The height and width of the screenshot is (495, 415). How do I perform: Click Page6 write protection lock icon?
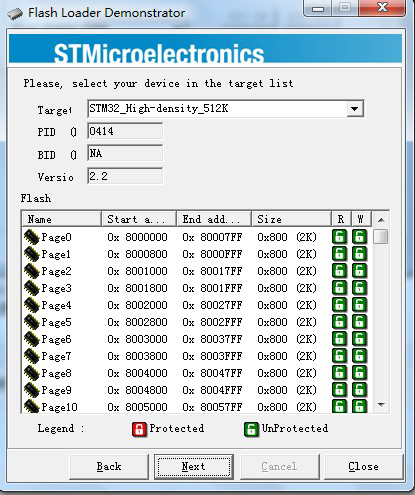[x=360, y=339]
